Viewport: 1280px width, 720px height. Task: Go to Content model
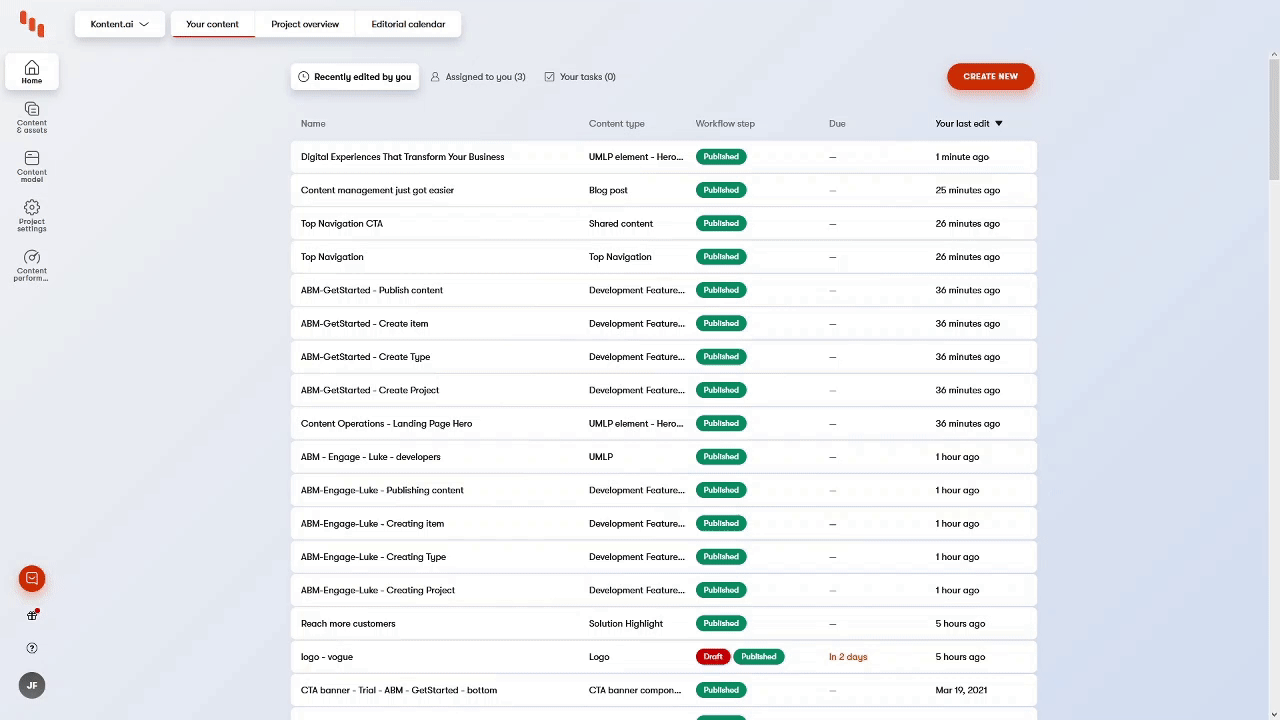32,165
